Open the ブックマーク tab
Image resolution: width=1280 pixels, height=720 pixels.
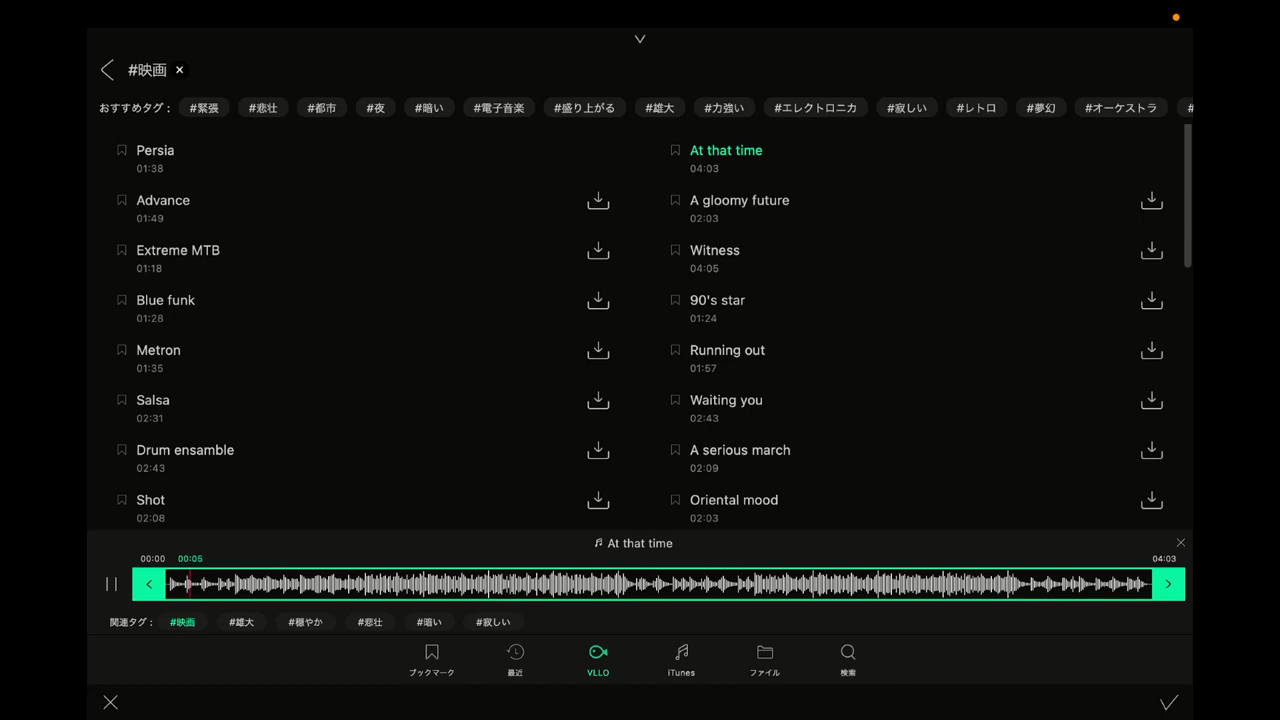point(432,659)
